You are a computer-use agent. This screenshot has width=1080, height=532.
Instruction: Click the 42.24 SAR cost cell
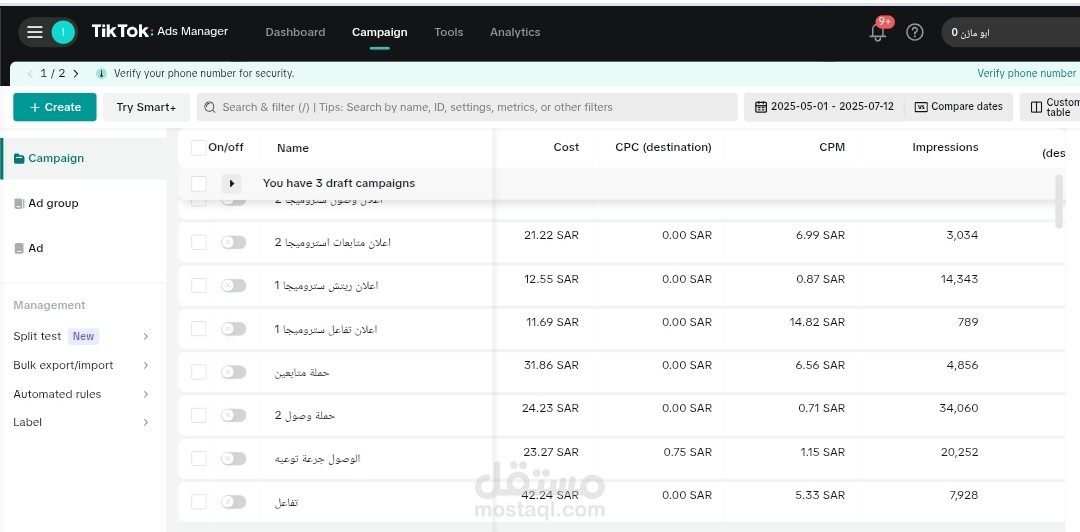[550, 495]
